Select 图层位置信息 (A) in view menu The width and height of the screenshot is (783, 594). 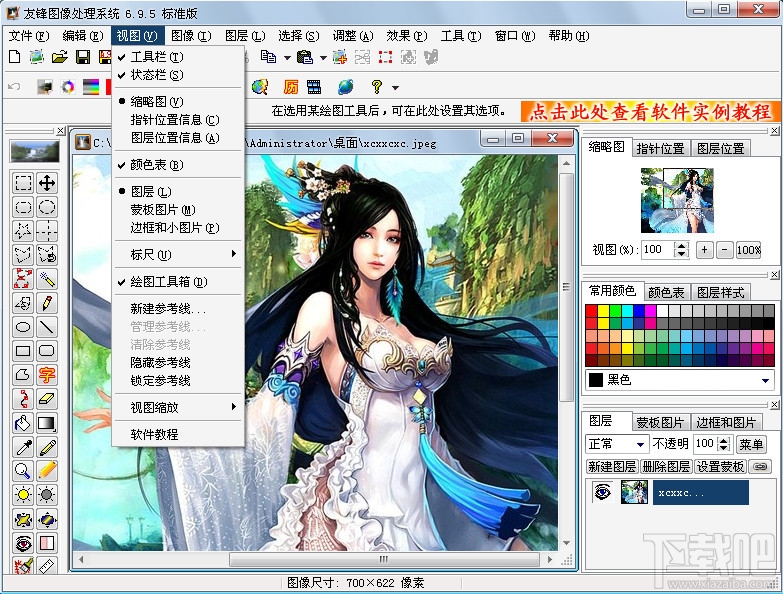click(x=178, y=138)
